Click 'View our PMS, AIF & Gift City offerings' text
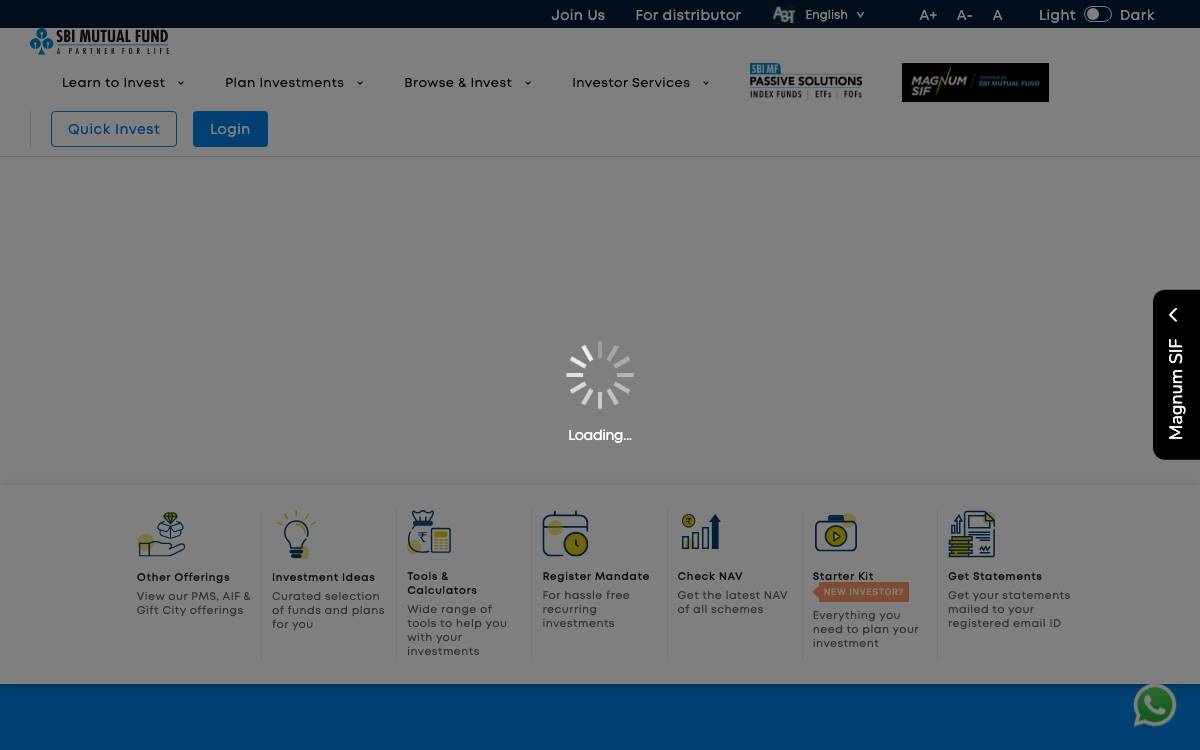 click(x=194, y=603)
